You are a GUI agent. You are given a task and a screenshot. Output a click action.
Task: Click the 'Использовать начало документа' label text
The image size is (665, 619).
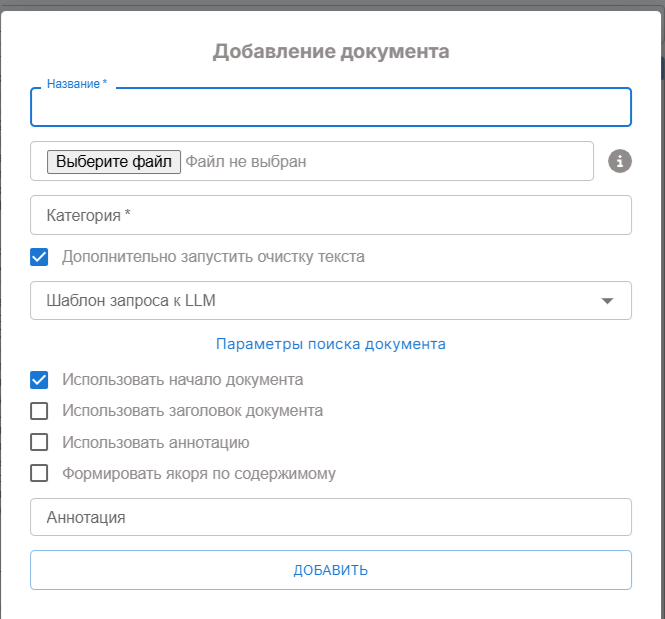183,380
